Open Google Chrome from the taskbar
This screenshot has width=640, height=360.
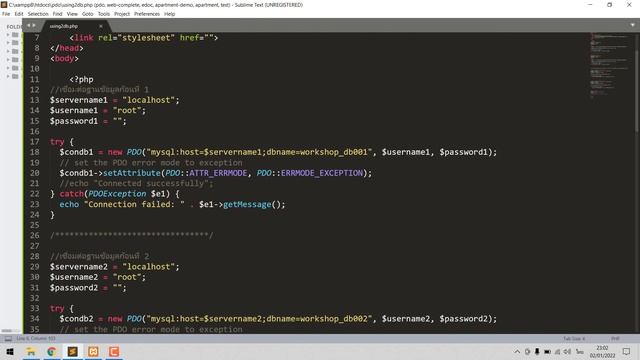coord(51,351)
